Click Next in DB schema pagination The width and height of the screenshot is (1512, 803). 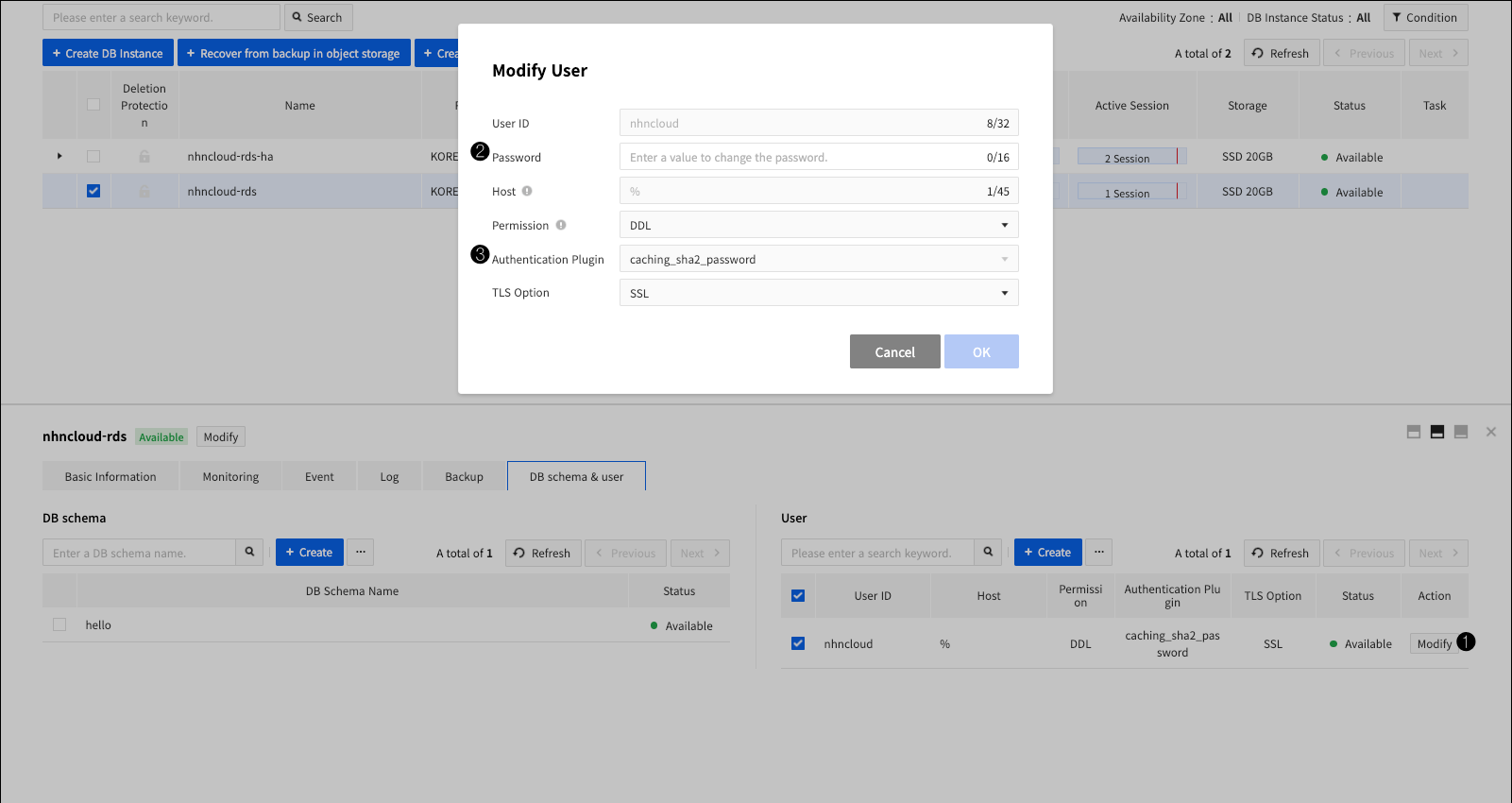[x=700, y=553]
